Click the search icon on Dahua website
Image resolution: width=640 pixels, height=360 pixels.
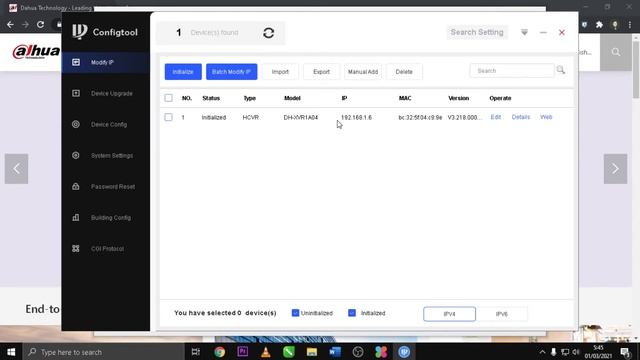click(x=616, y=52)
